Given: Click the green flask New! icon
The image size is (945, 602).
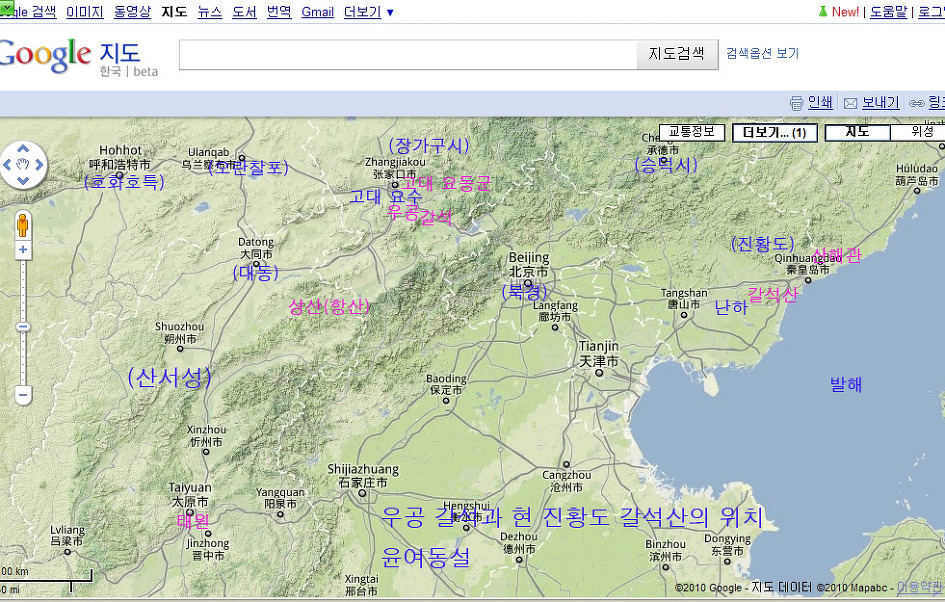Looking at the screenshot, I should [823, 11].
